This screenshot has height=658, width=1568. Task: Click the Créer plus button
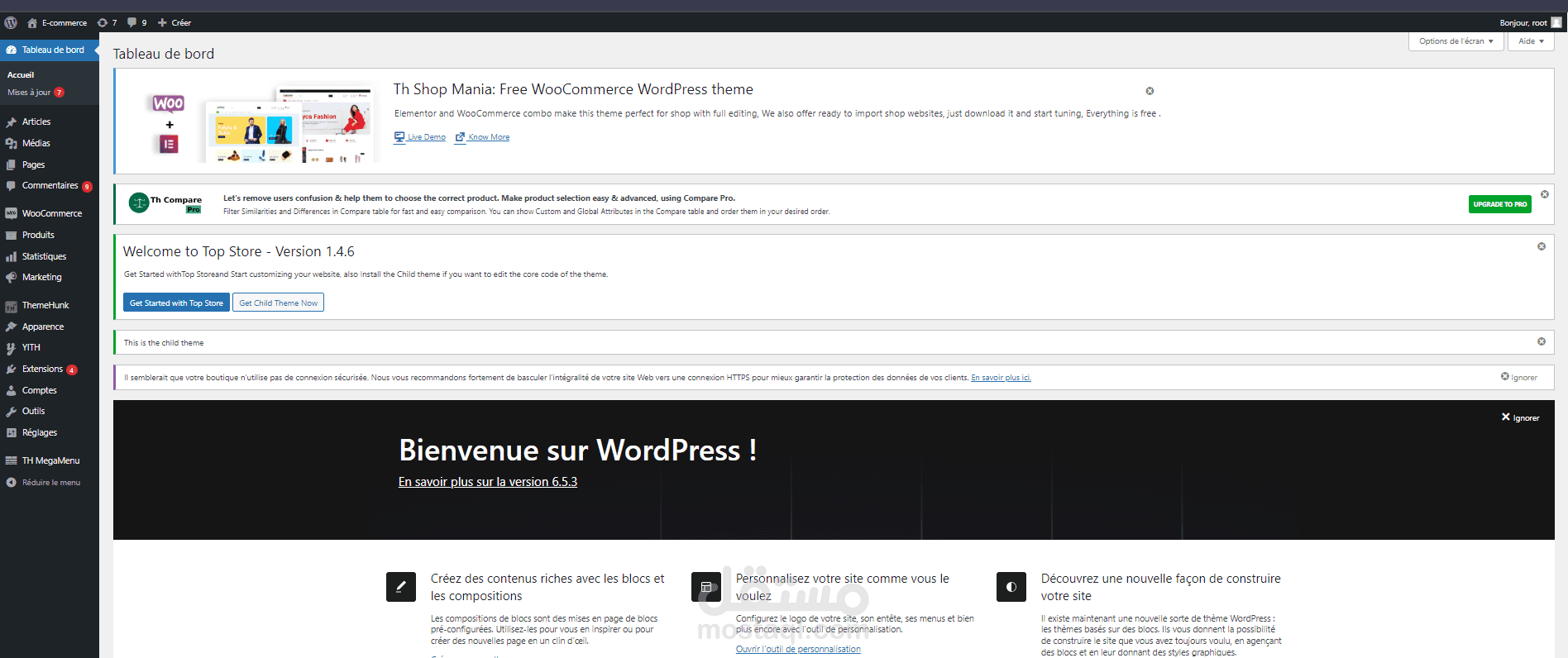point(174,22)
